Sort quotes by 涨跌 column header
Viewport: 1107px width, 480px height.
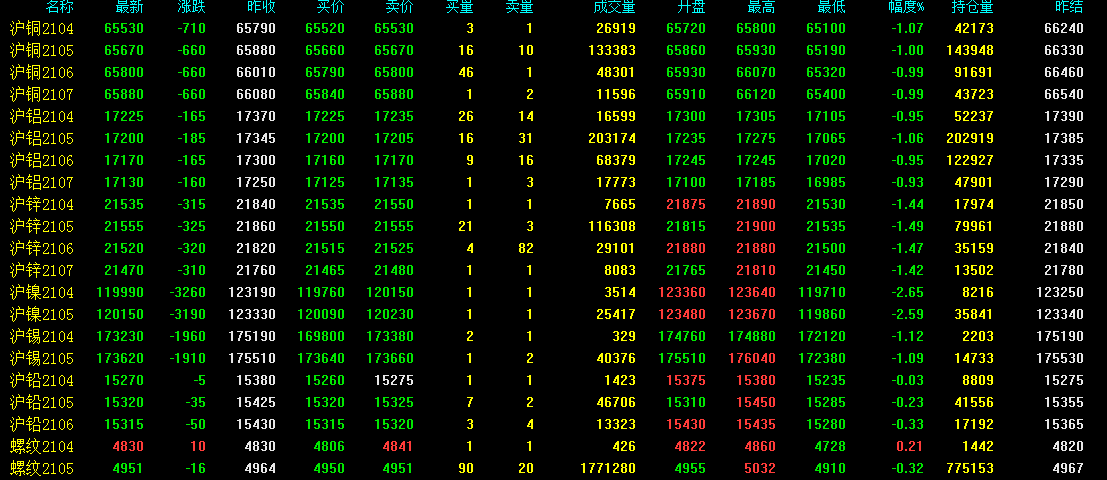192,8
